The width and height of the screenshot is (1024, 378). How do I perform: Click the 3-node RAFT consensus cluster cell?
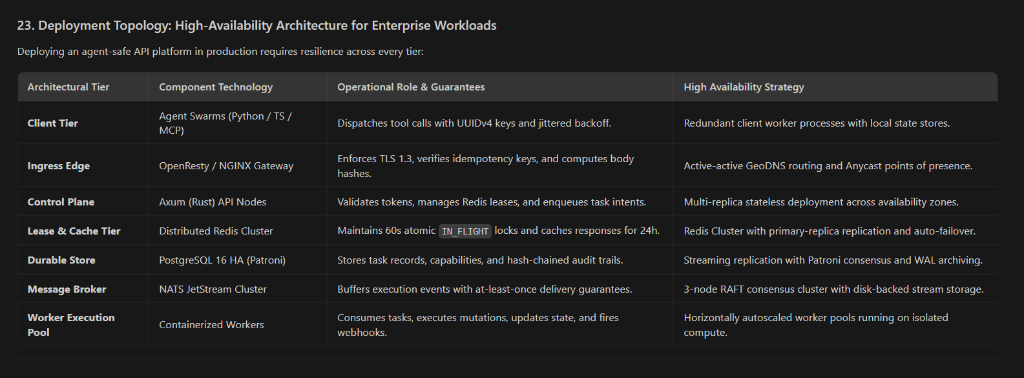coord(833,289)
